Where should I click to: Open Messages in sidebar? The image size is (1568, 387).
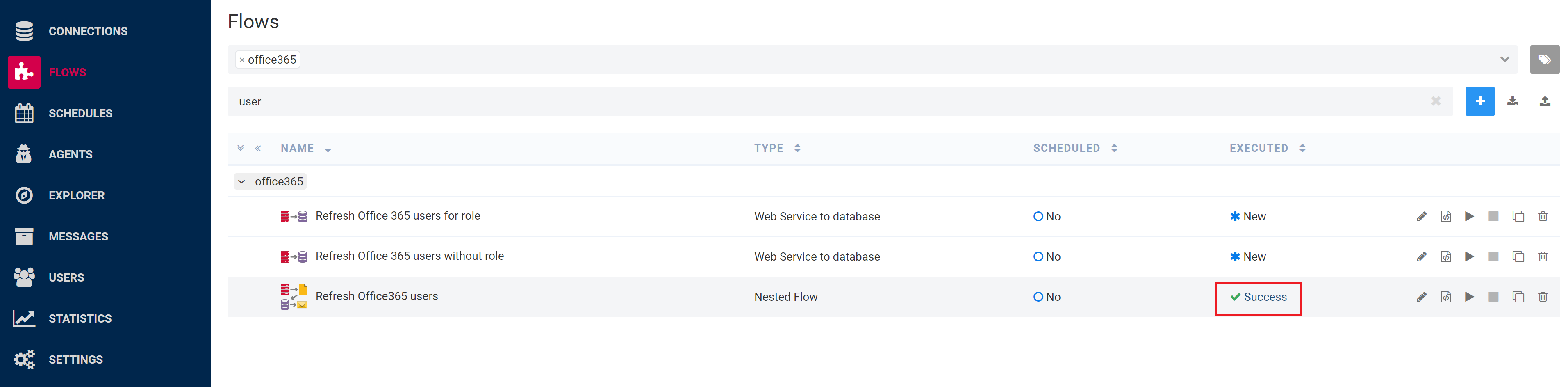pos(79,236)
